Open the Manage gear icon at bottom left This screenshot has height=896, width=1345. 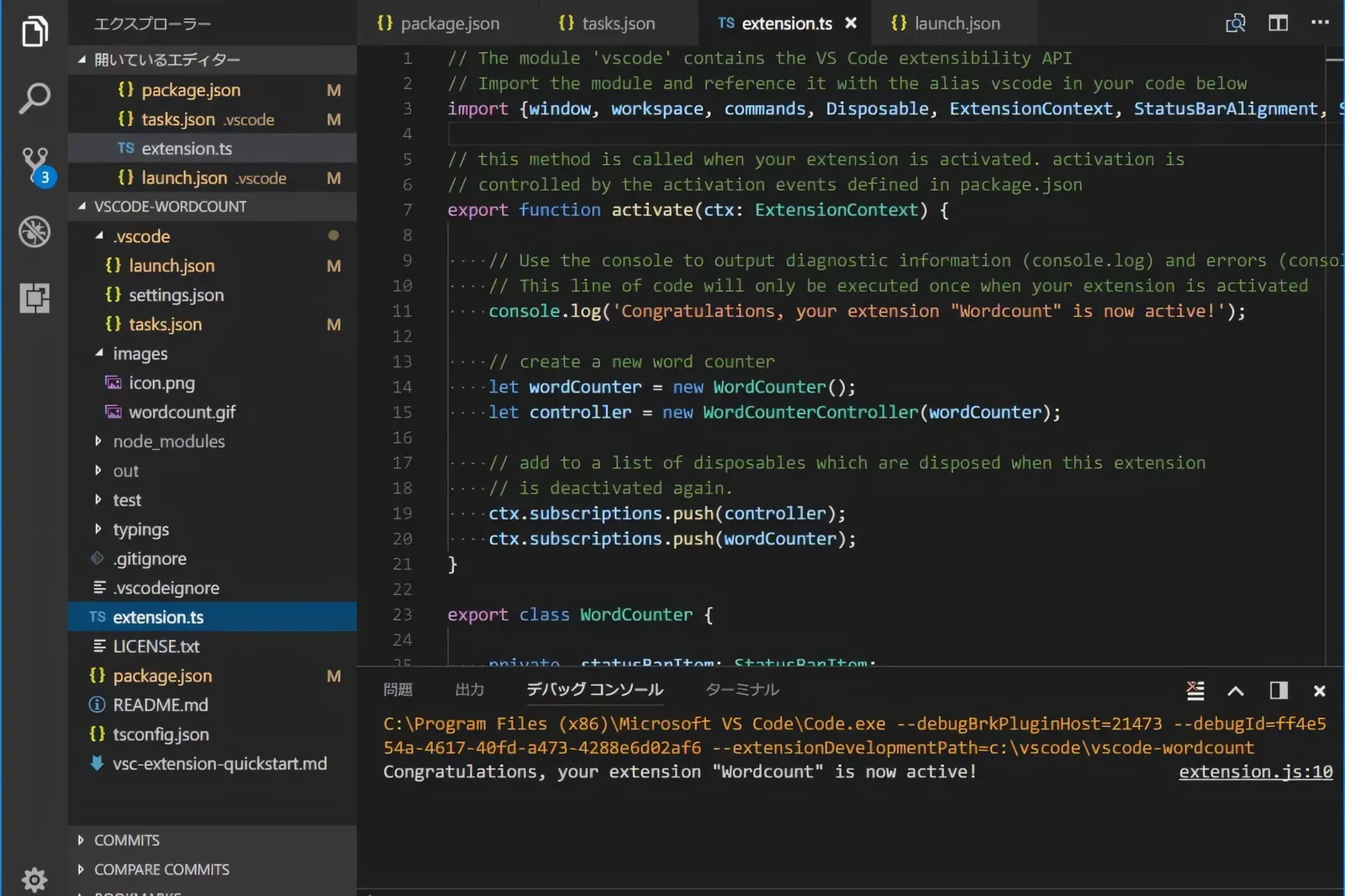click(x=34, y=879)
